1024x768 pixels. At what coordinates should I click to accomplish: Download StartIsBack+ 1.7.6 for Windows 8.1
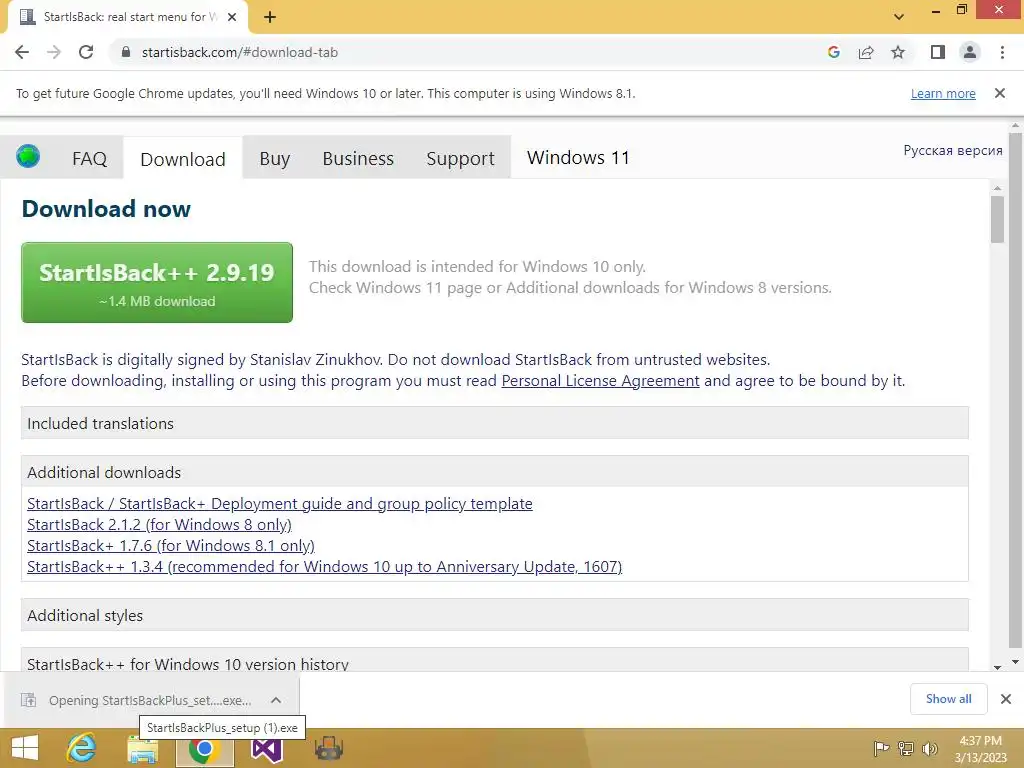(170, 545)
